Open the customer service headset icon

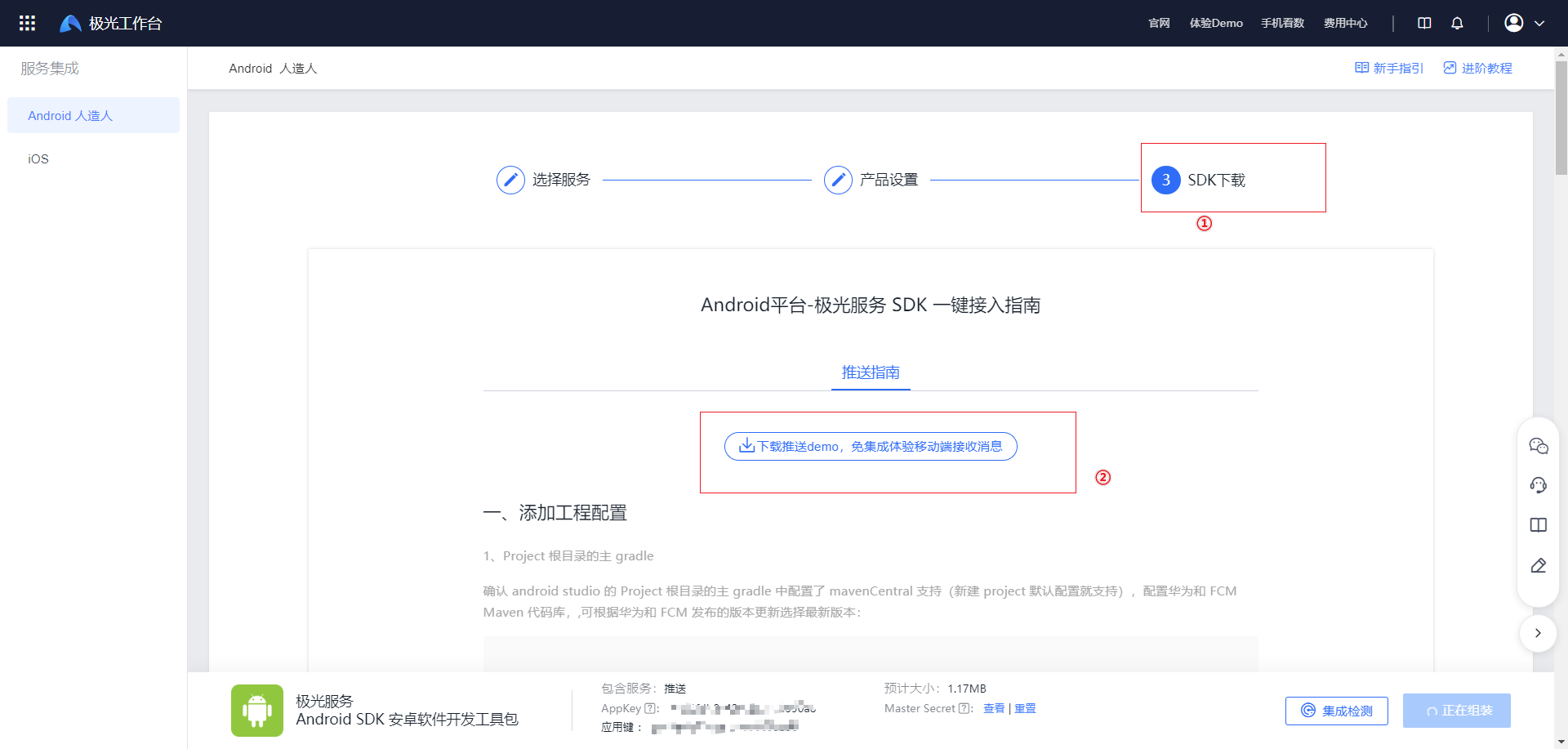tap(1539, 485)
